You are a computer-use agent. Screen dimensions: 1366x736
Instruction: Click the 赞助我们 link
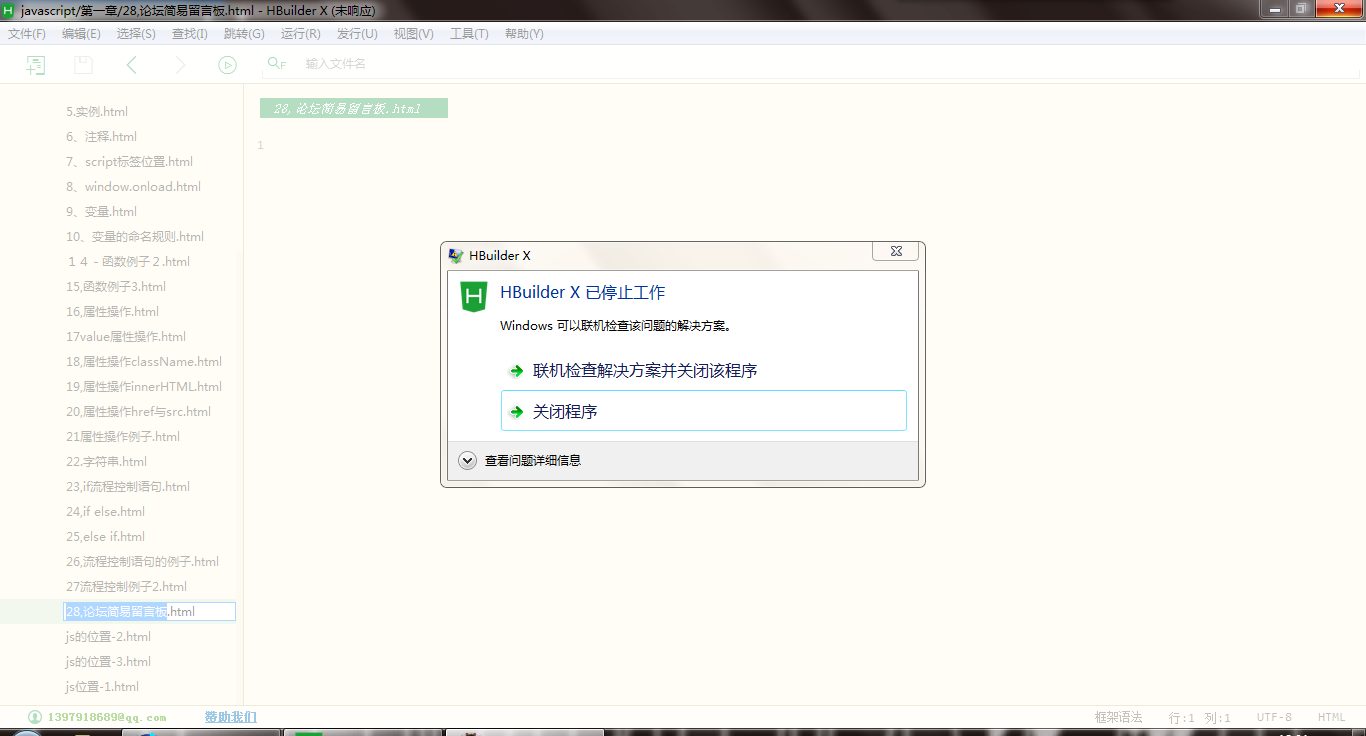(x=231, y=717)
